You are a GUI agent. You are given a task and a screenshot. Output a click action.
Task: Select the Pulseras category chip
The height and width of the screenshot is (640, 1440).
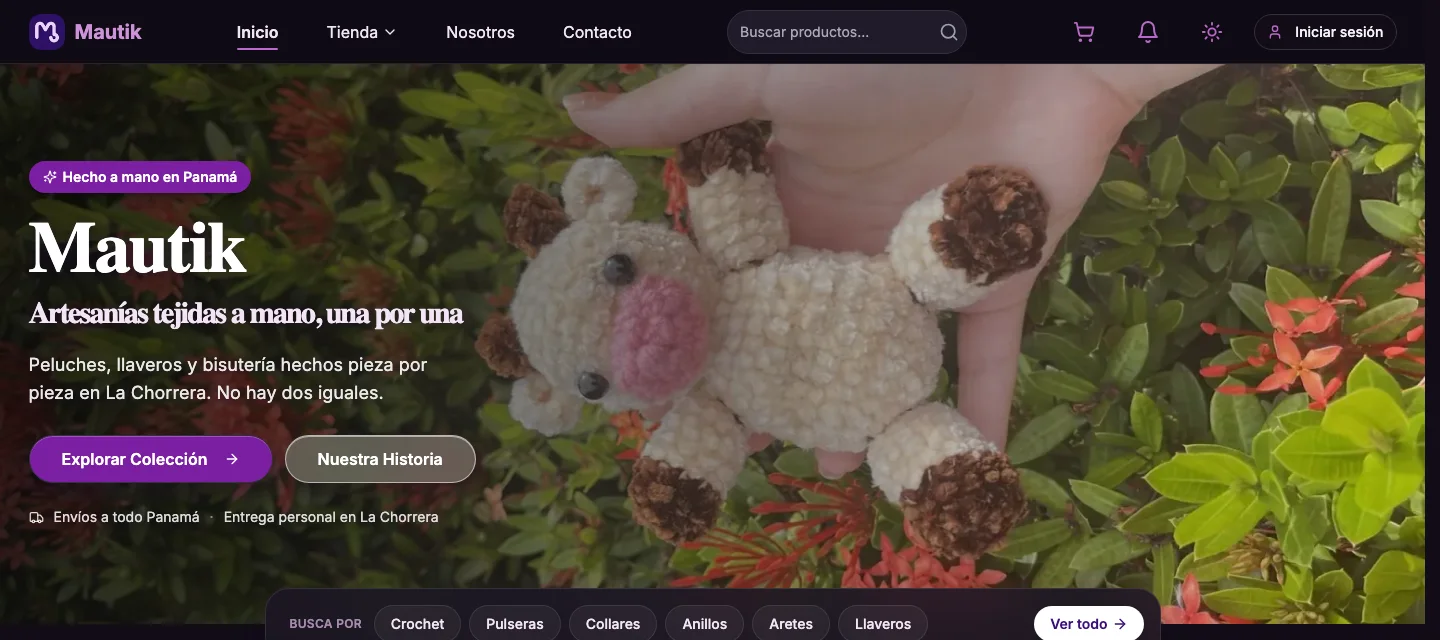point(515,624)
